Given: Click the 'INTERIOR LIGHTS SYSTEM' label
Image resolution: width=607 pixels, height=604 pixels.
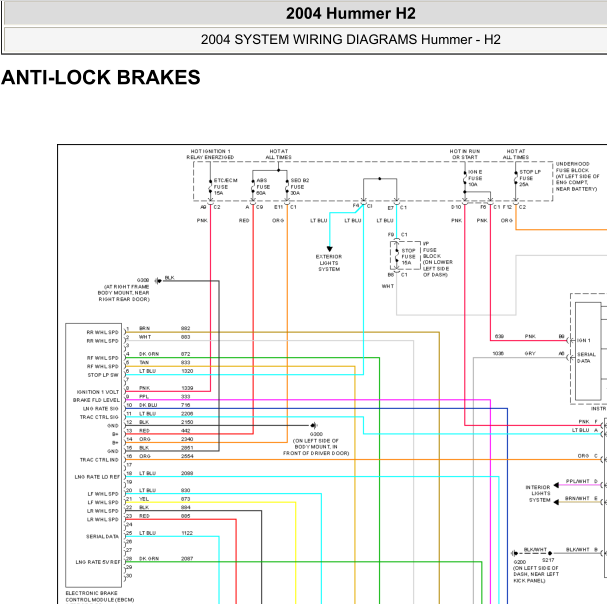Looking at the screenshot, I should 538,494.
